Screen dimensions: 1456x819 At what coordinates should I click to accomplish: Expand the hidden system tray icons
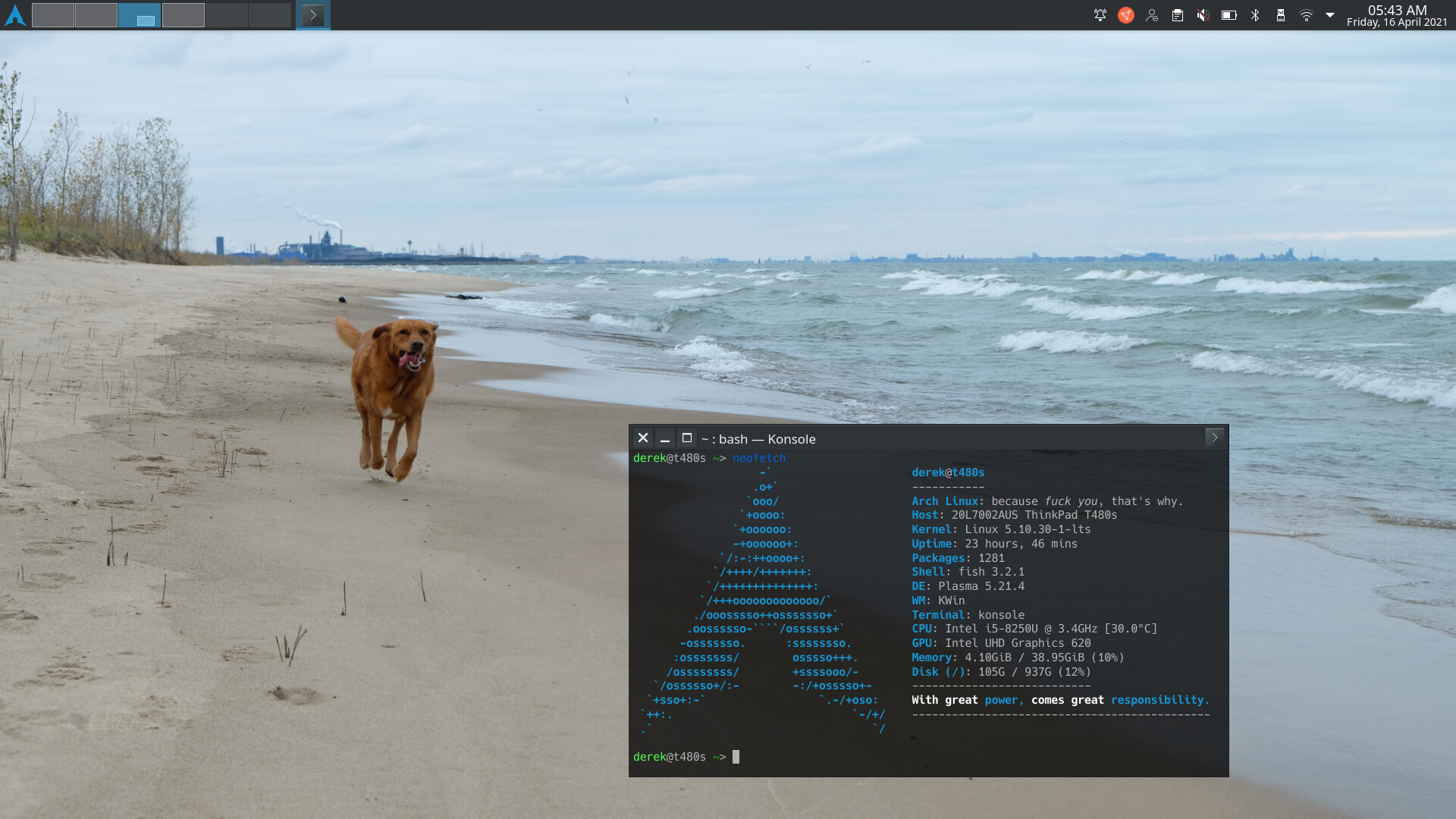(1329, 15)
